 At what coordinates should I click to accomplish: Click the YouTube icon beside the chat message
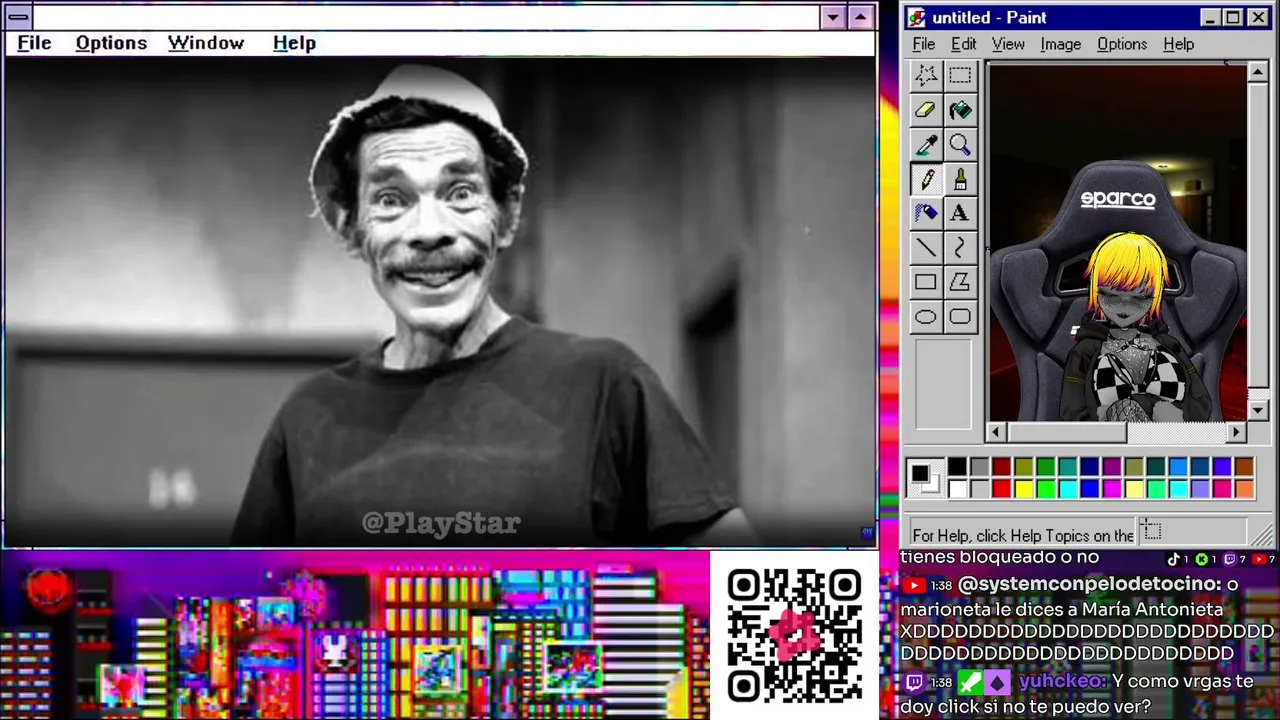point(913,585)
